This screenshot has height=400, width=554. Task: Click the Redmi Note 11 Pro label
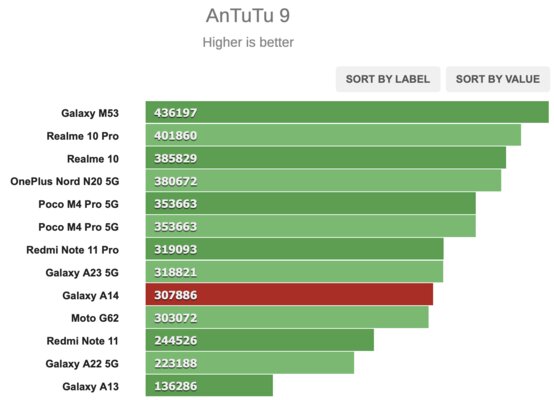click(x=72, y=250)
